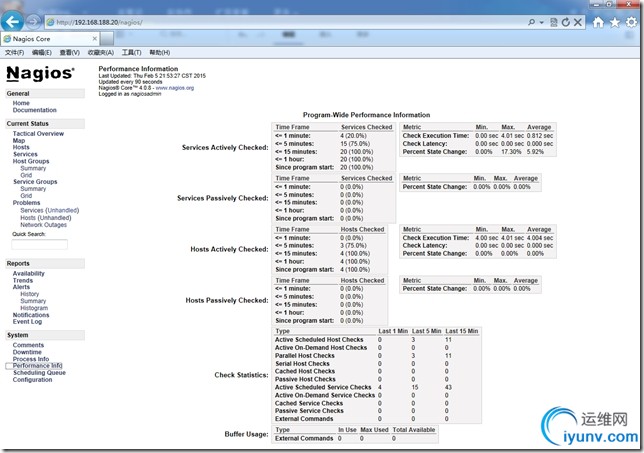Click the address bar URL field
Image resolution: width=644 pixels, height=453 pixels.
[x=283, y=22]
